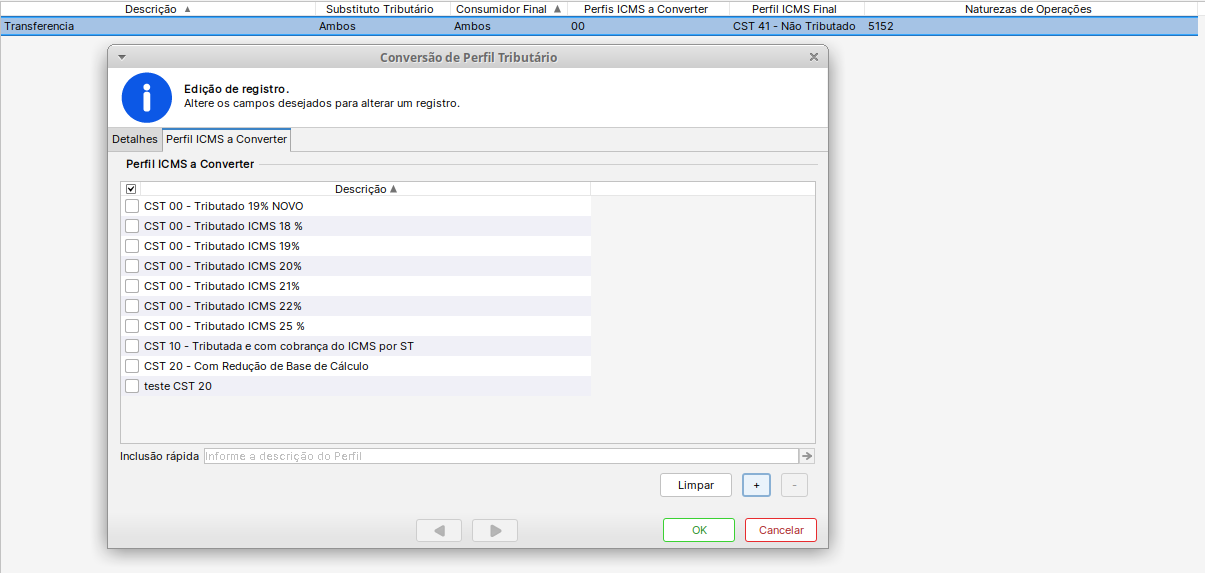Go to previous record with left arrow
The width and height of the screenshot is (1205, 573).
[x=439, y=530]
